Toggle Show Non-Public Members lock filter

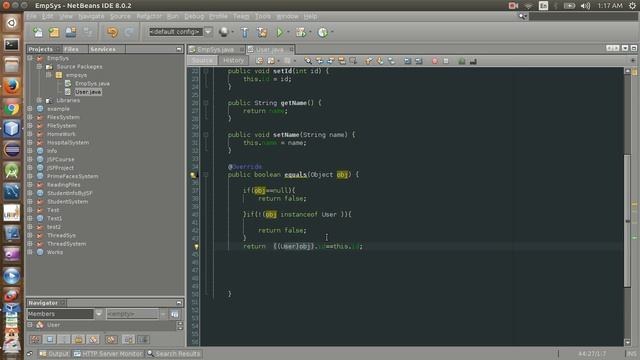[78, 339]
